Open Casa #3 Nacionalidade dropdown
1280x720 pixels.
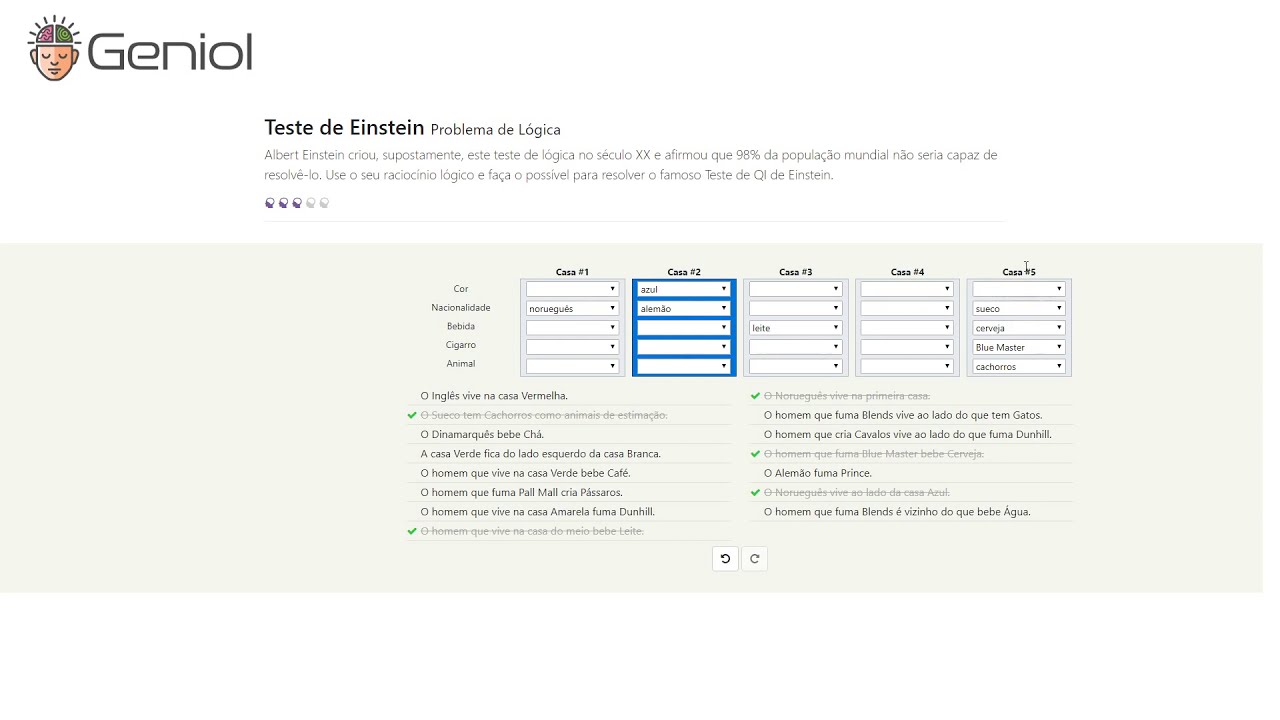pos(796,308)
